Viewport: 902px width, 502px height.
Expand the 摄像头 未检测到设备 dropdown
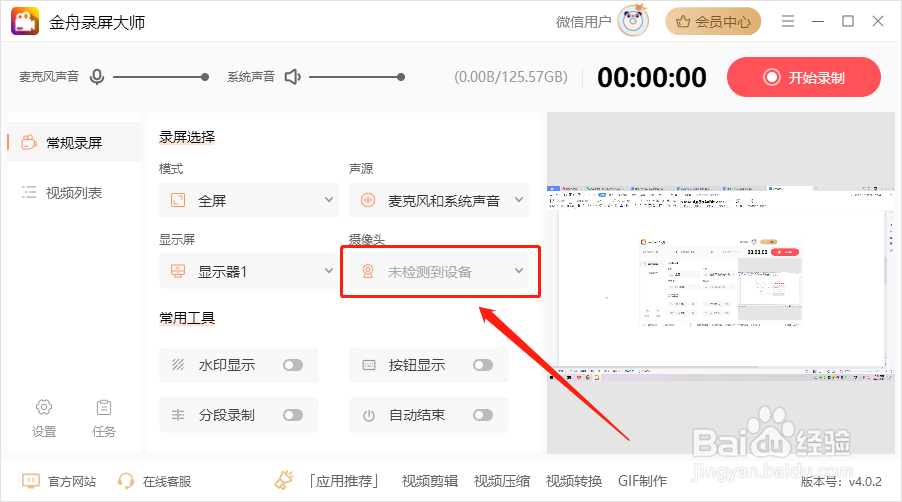click(x=438, y=271)
